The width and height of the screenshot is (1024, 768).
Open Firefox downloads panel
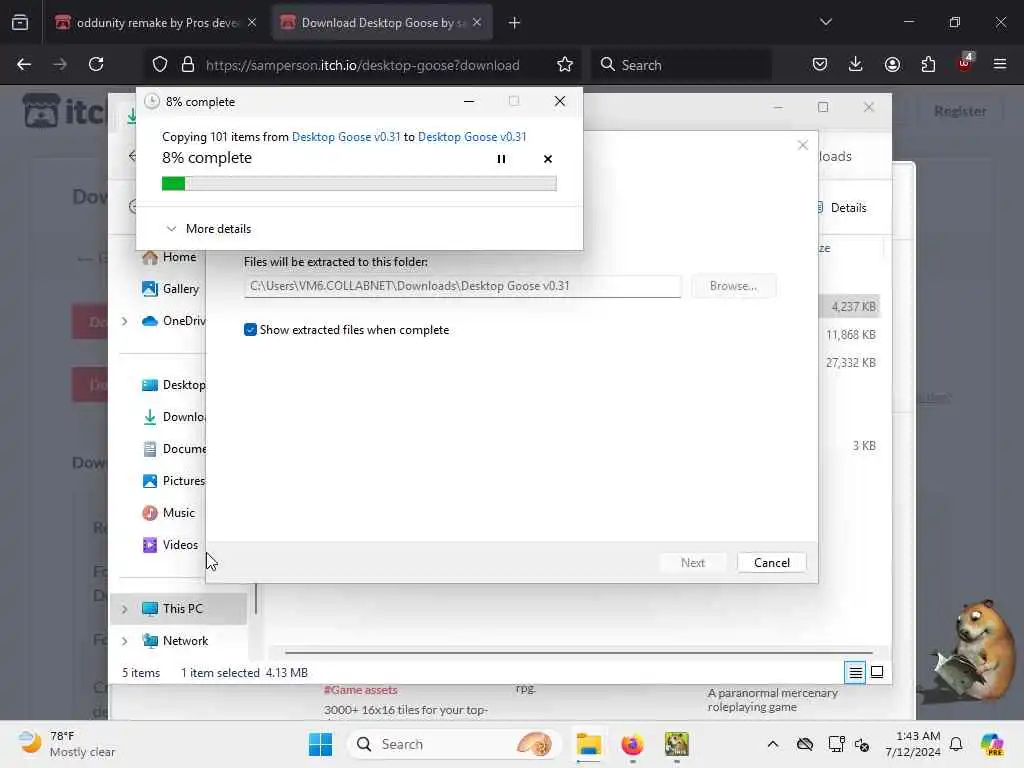[x=856, y=65]
